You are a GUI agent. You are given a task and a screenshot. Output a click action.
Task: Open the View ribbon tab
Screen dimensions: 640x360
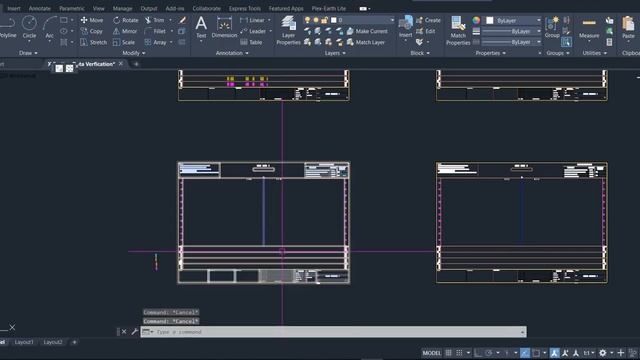point(98,9)
